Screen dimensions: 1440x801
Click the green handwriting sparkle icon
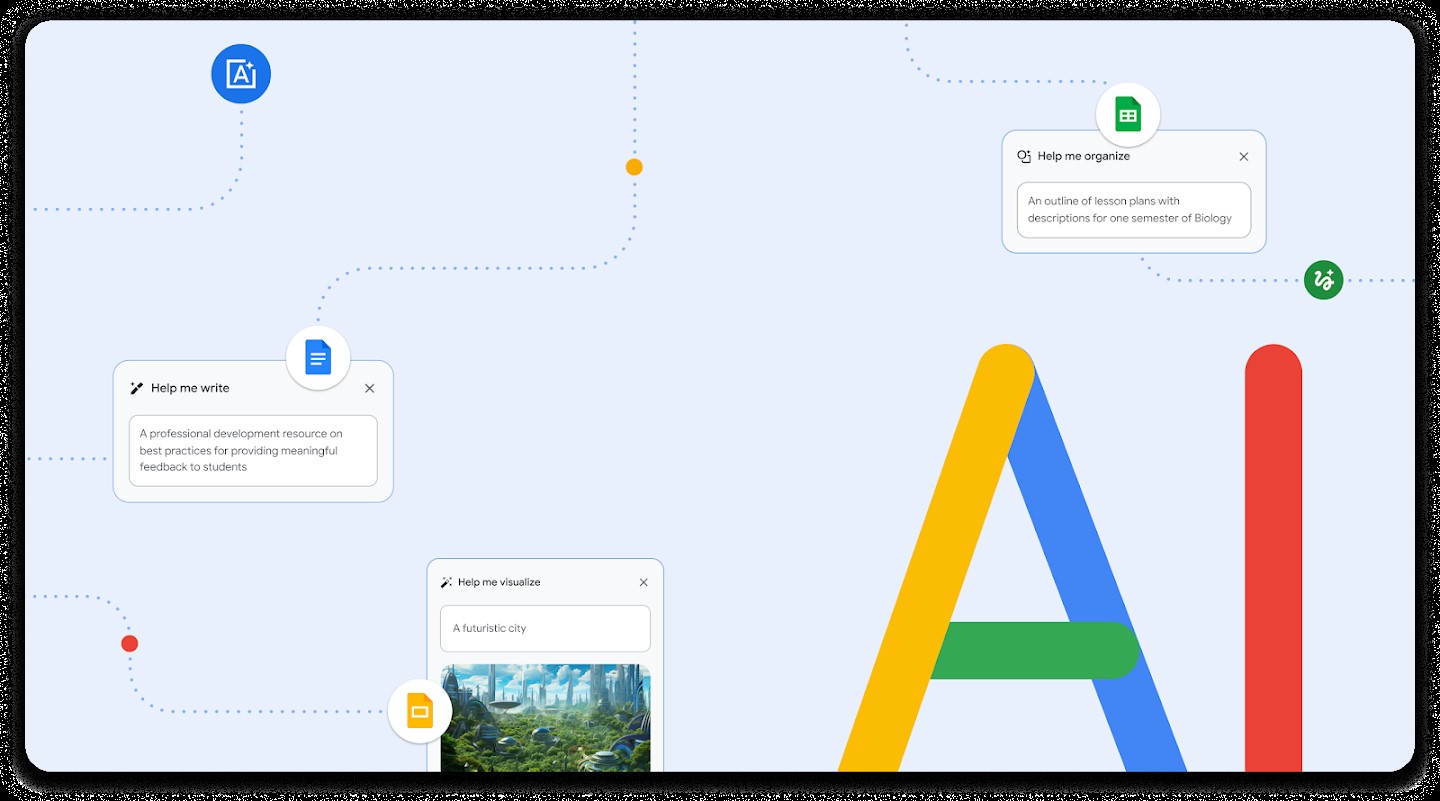click(x=1323, y=280)
